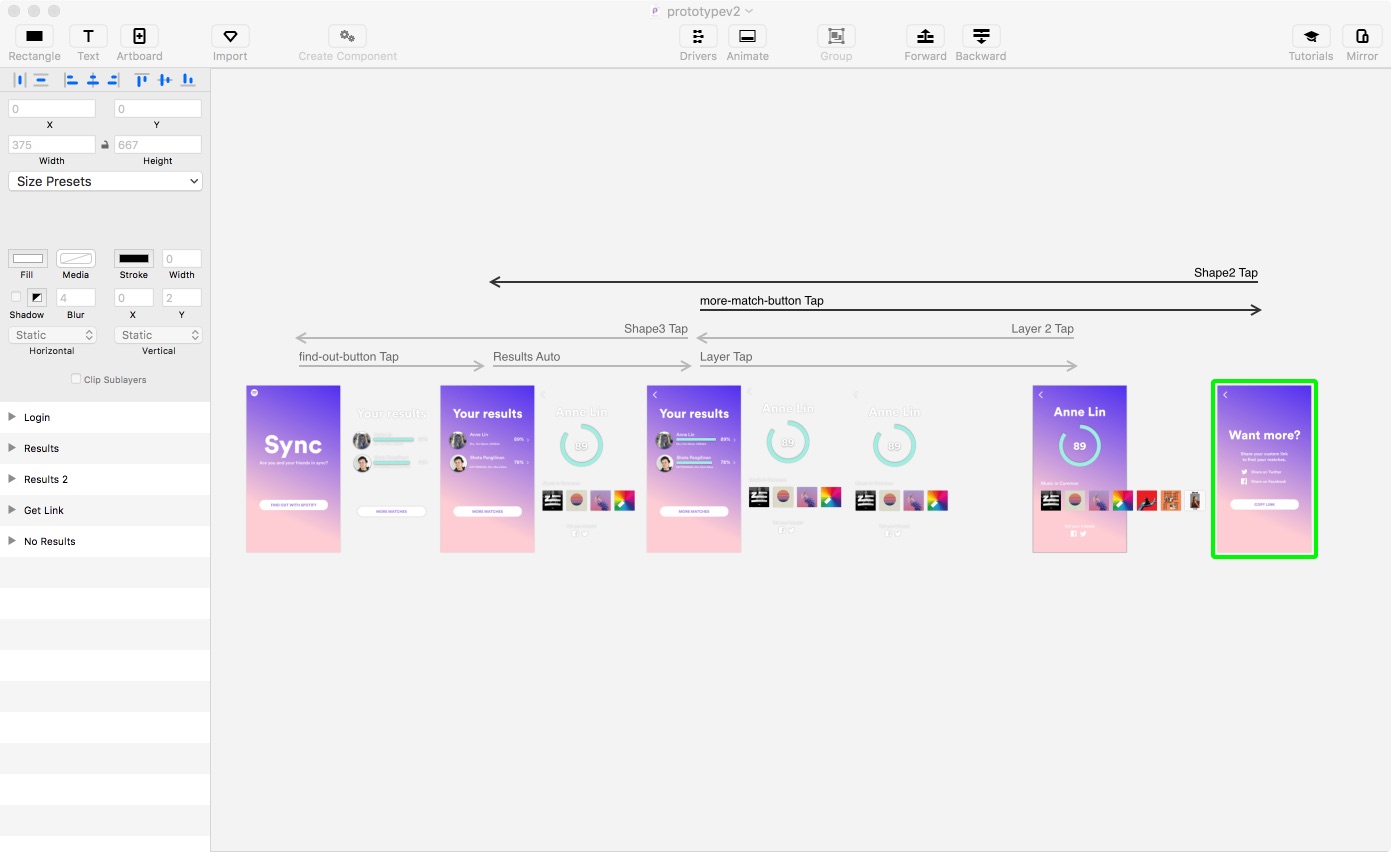Open the Mirror option
Image resolution: width=1391 pixels, height=852 pixels.
(1362, 36)
